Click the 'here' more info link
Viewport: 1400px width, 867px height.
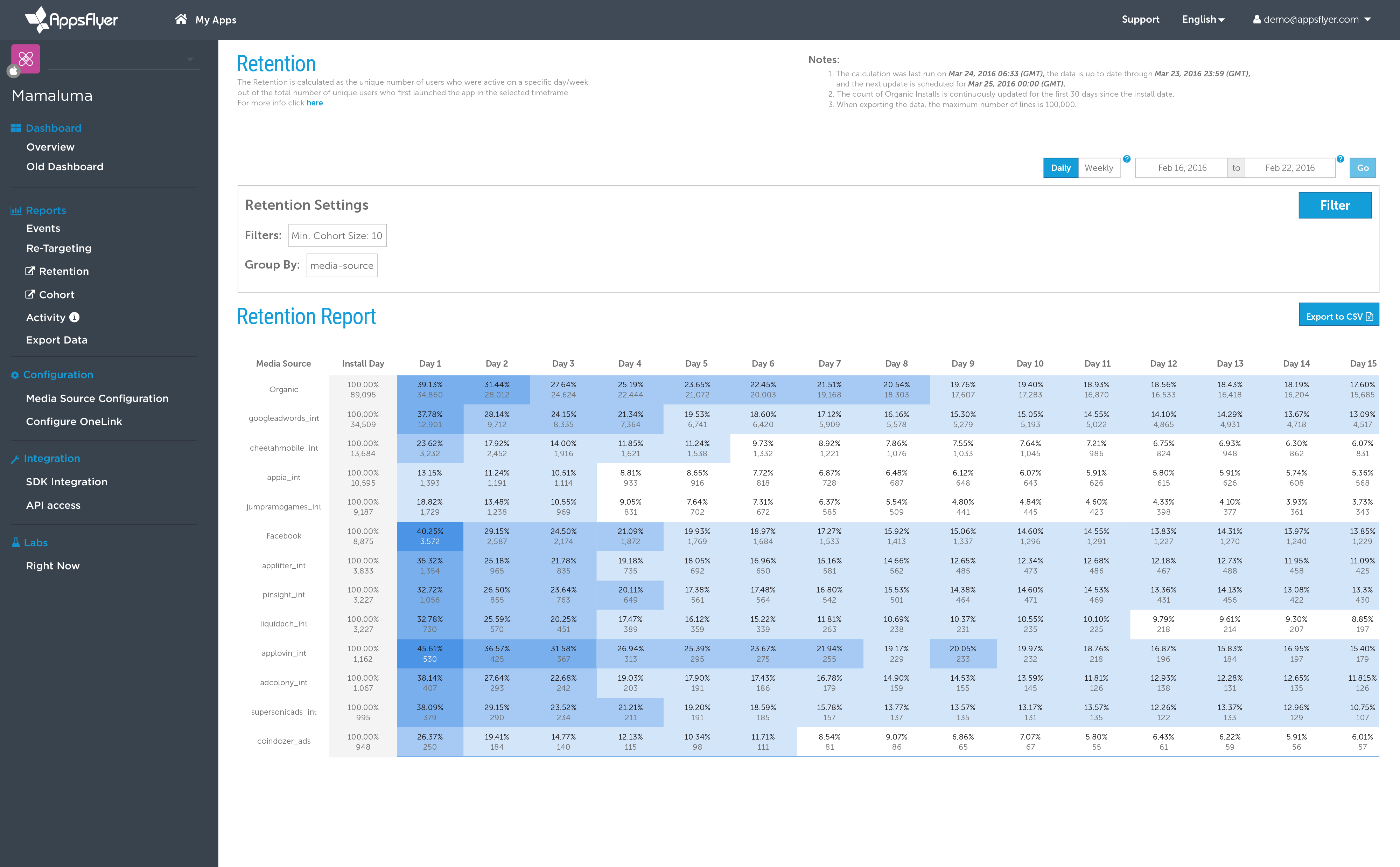click(314, 103)
